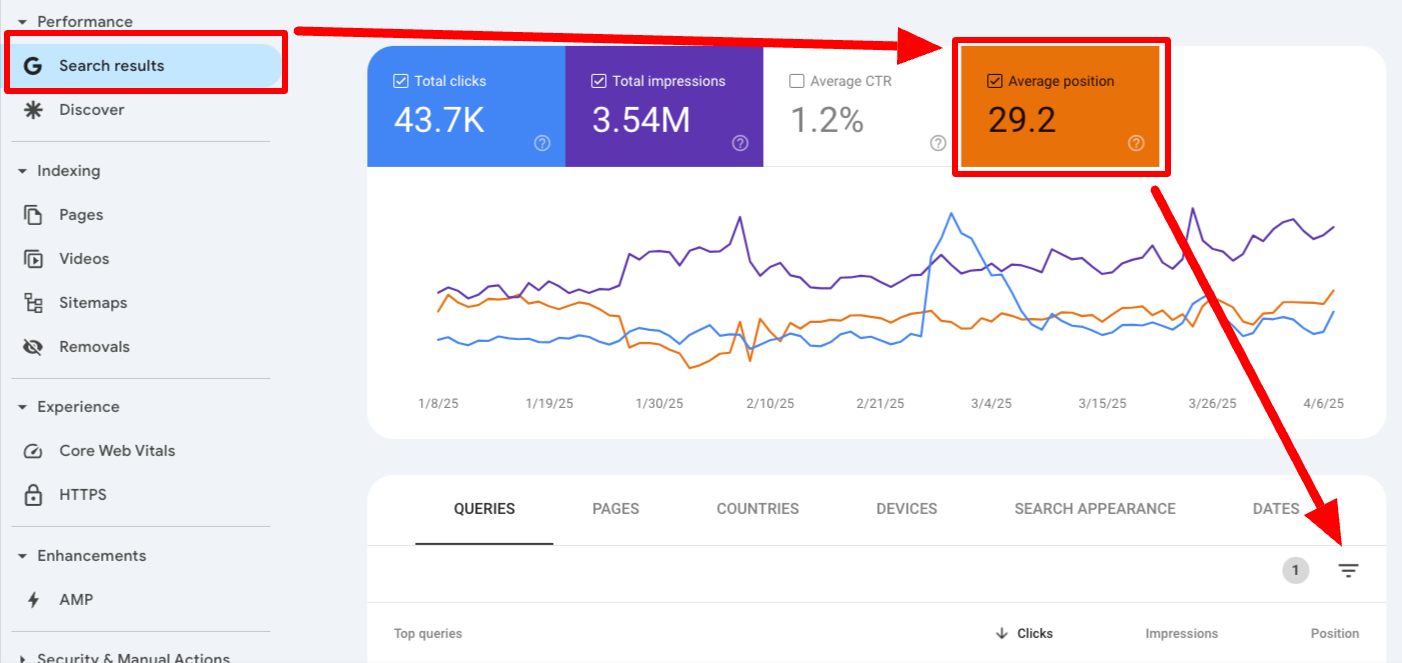The height and width of the screenshot is (663, 1402).
Task: Collapse the Performance section
Action: pos(22,22)
